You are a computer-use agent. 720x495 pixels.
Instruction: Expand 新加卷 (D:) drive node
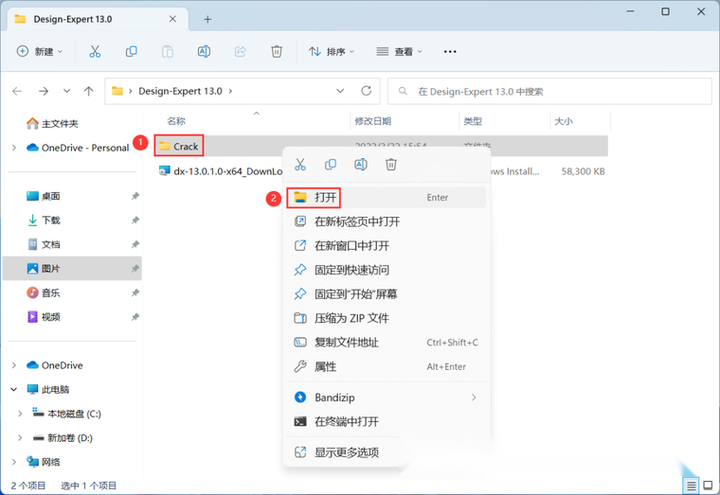point(20,438)
